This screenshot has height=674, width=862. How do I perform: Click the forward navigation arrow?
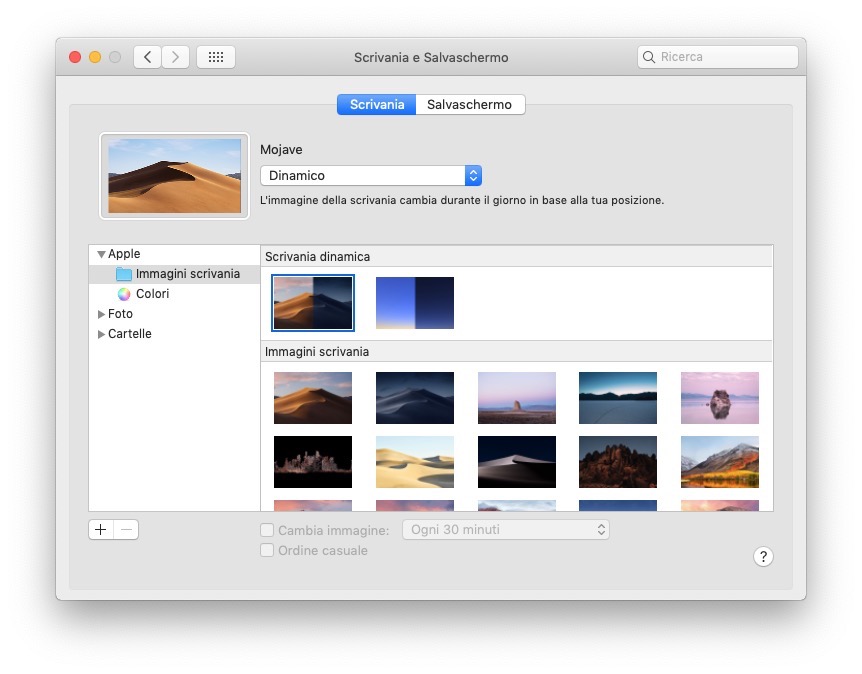pos(176,57)
